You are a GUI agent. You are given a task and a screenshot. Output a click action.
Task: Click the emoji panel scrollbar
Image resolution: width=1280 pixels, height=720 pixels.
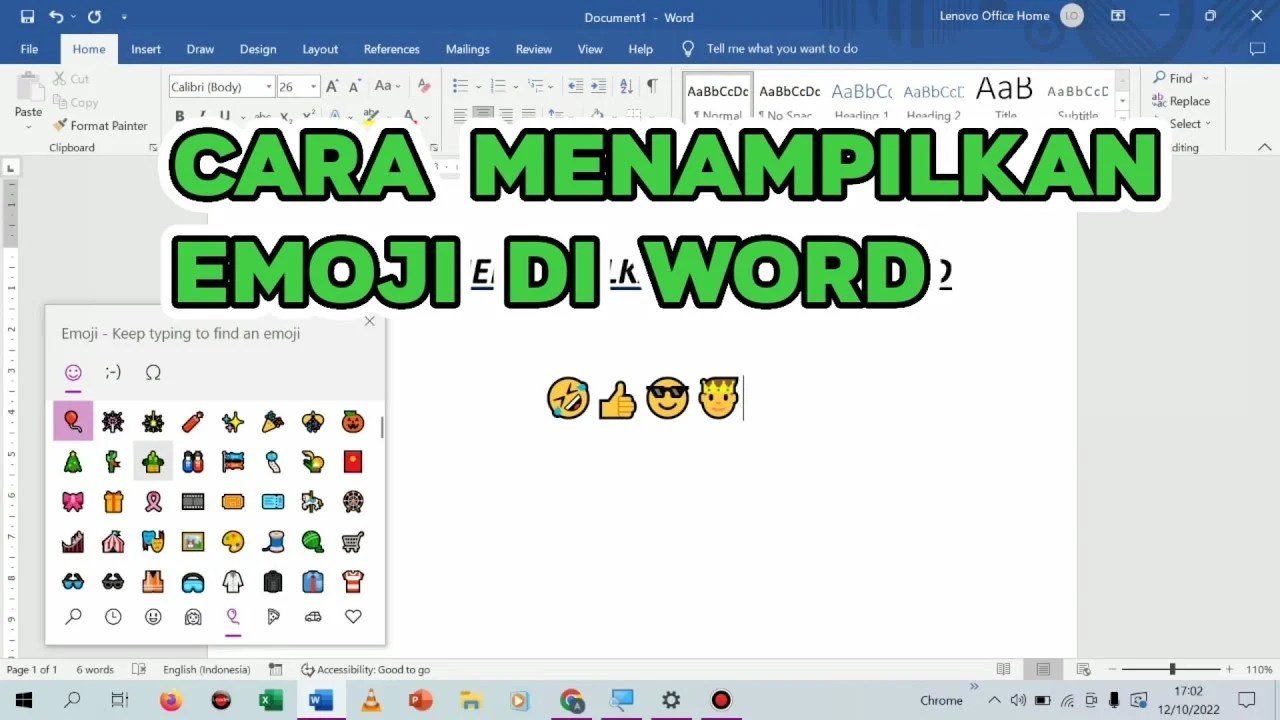pos(381,427)
